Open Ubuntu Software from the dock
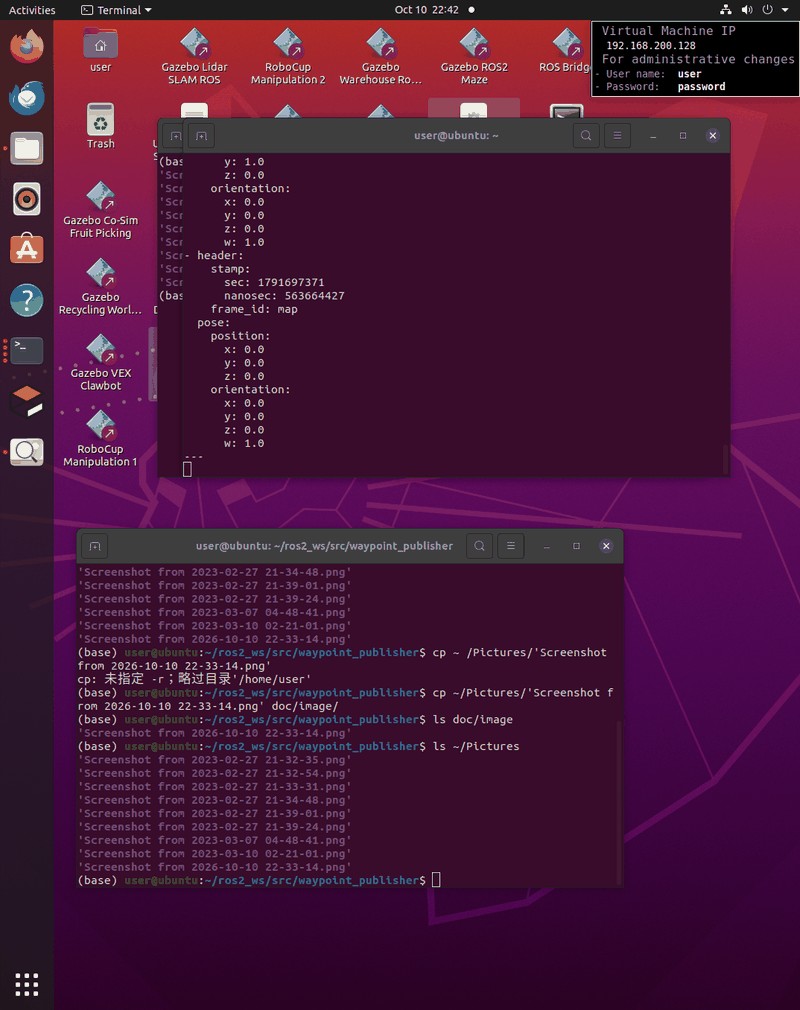Screen dimensions: 800x1010 pyautogui.click(x=26, y=249)
